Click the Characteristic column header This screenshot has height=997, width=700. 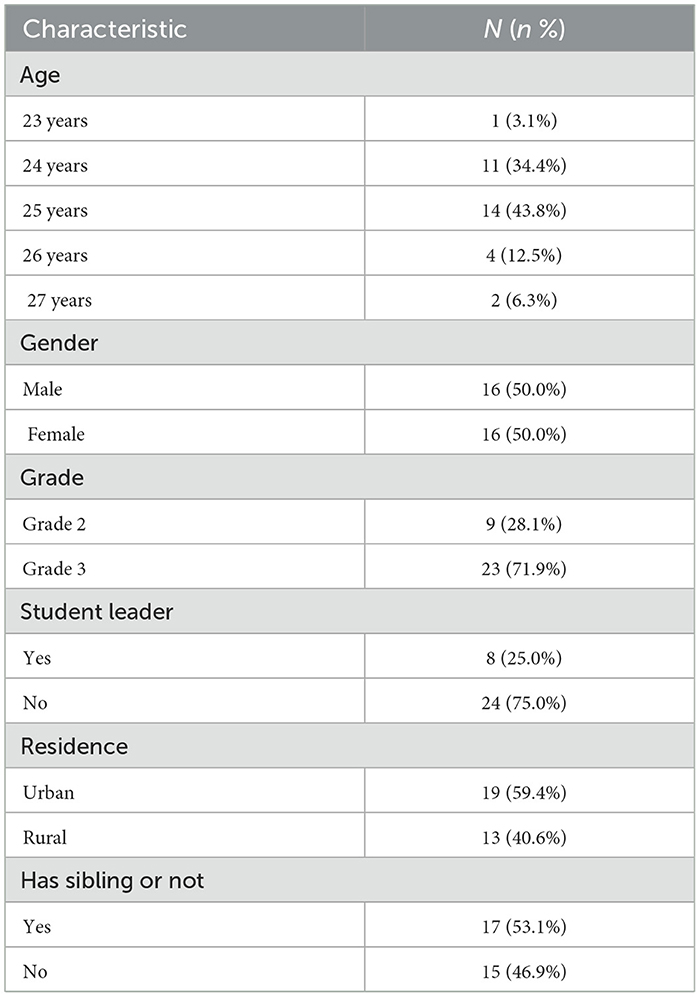pos(104,29)
